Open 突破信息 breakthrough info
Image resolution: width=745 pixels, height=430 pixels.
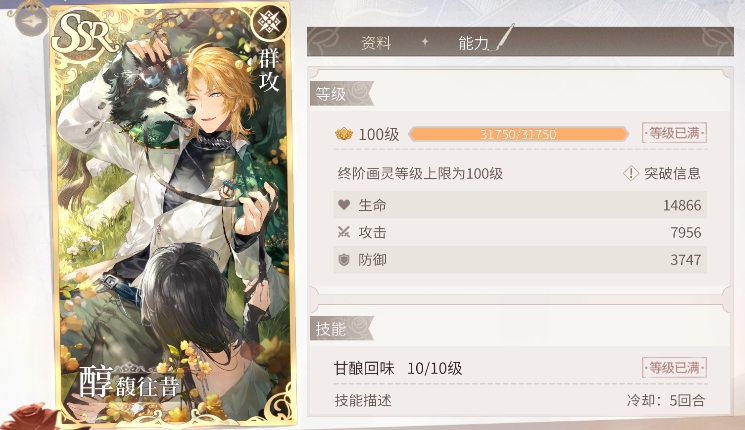672,173
